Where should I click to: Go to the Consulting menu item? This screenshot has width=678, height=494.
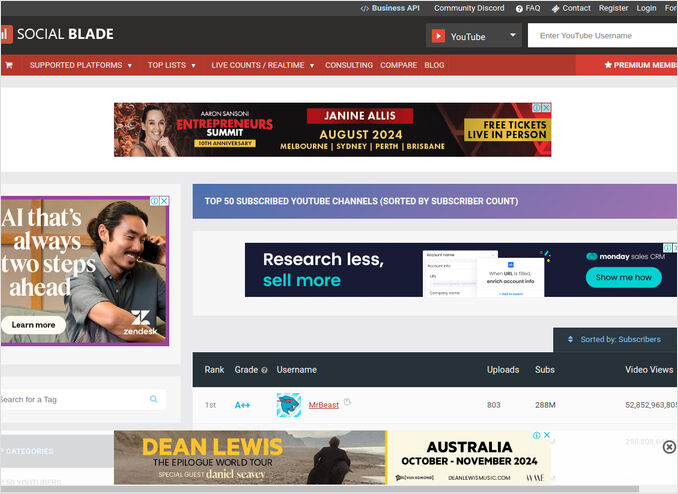pos(348,65)
